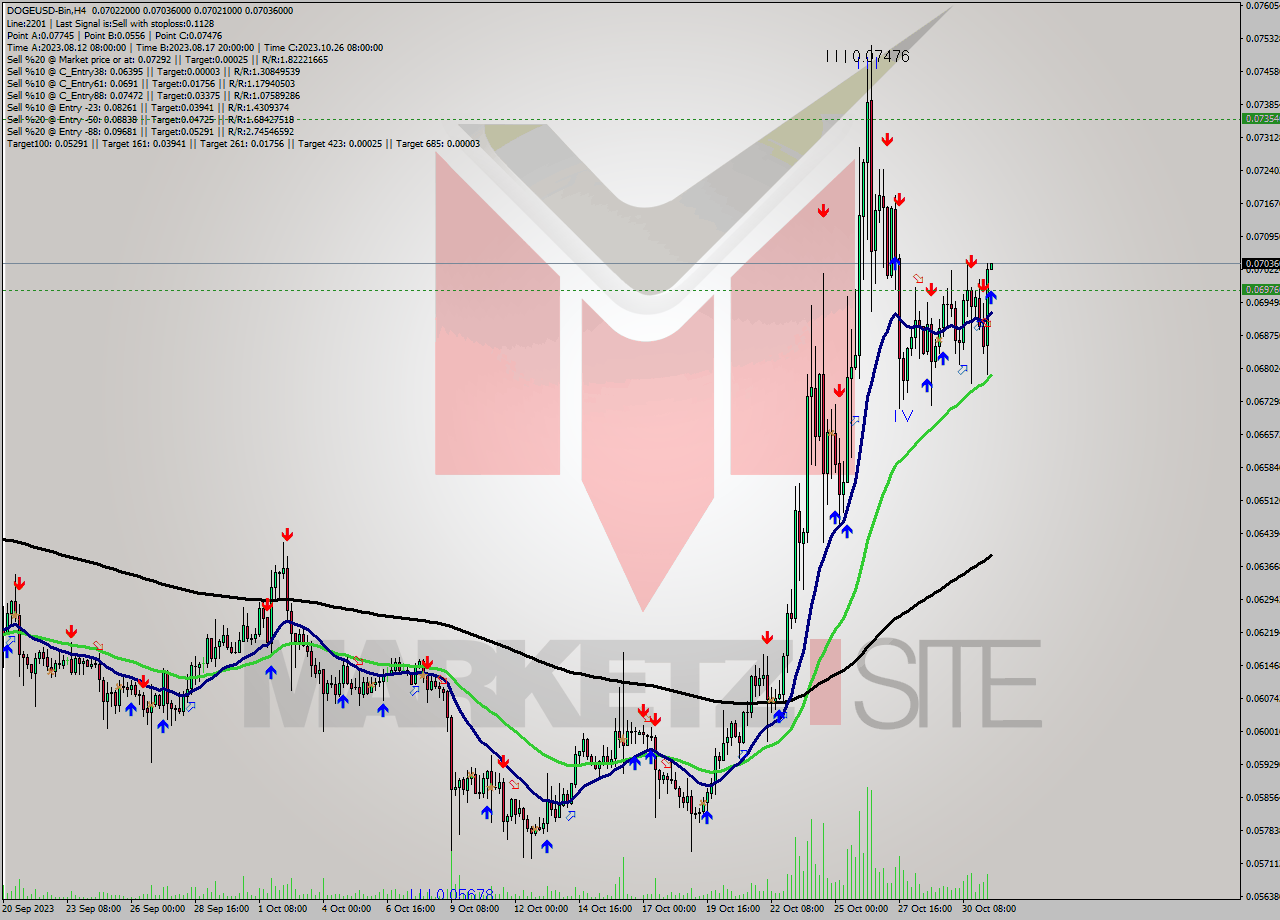Click the '1 Oct 08:00' date label
Screen dimensions: 1280x920
pos(283,909)
